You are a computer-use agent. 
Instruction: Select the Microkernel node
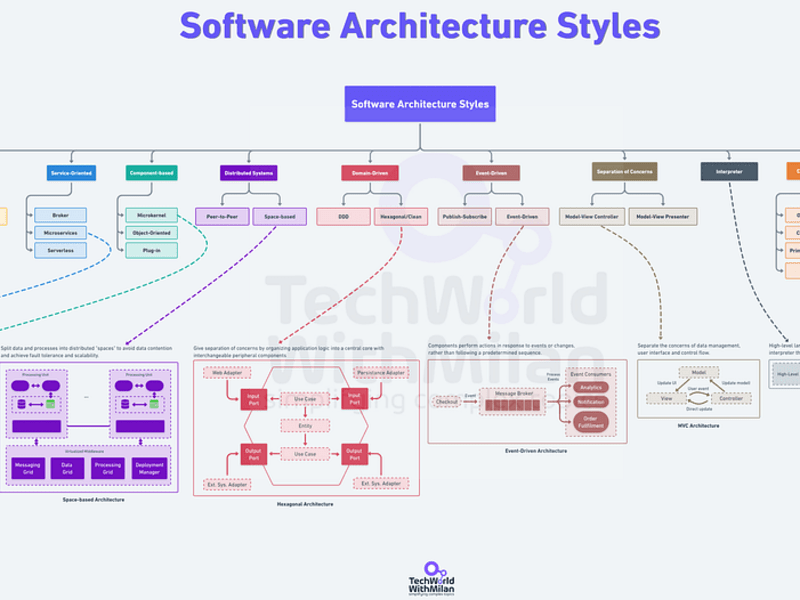pyautogui.click(x=152, y=215)
